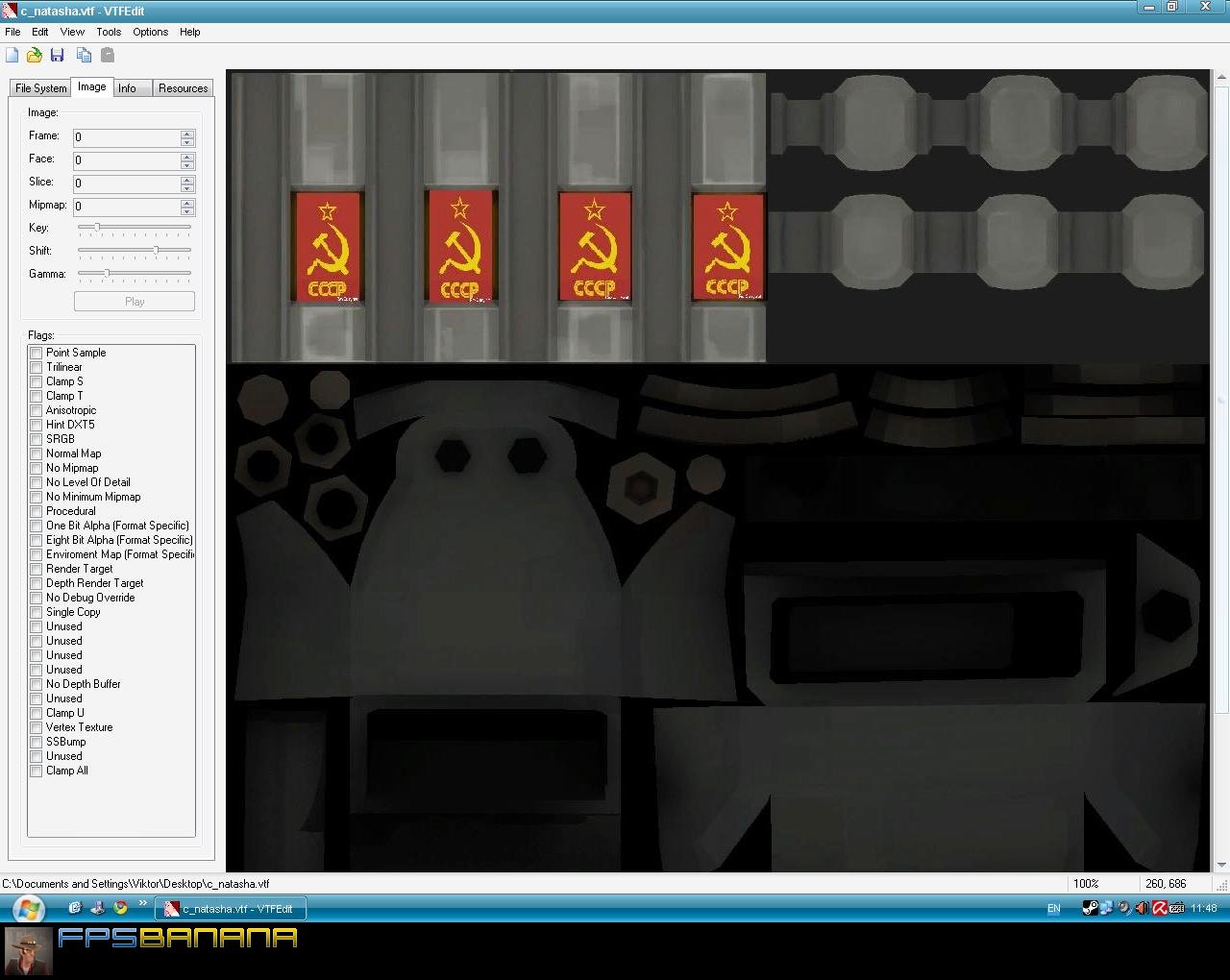Click the Save floppy disk icon
Image resolution: width=1230 pixels, height=980 pixels.
click(57, 55)
